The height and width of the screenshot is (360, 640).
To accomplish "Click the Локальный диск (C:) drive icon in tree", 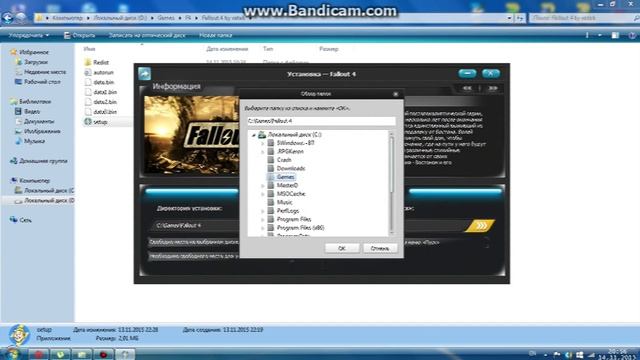I will (x=262, y=134).
